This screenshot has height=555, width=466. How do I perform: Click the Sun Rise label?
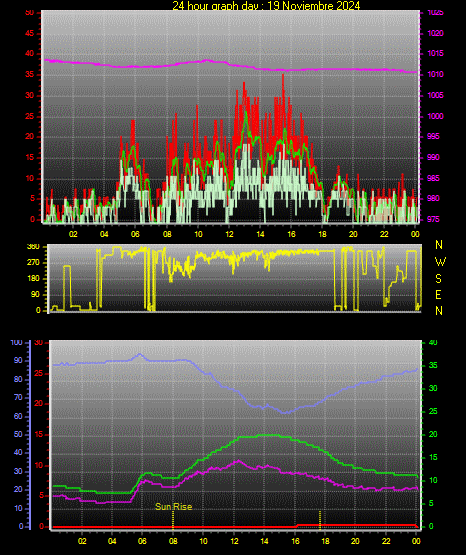click(173, 507)
